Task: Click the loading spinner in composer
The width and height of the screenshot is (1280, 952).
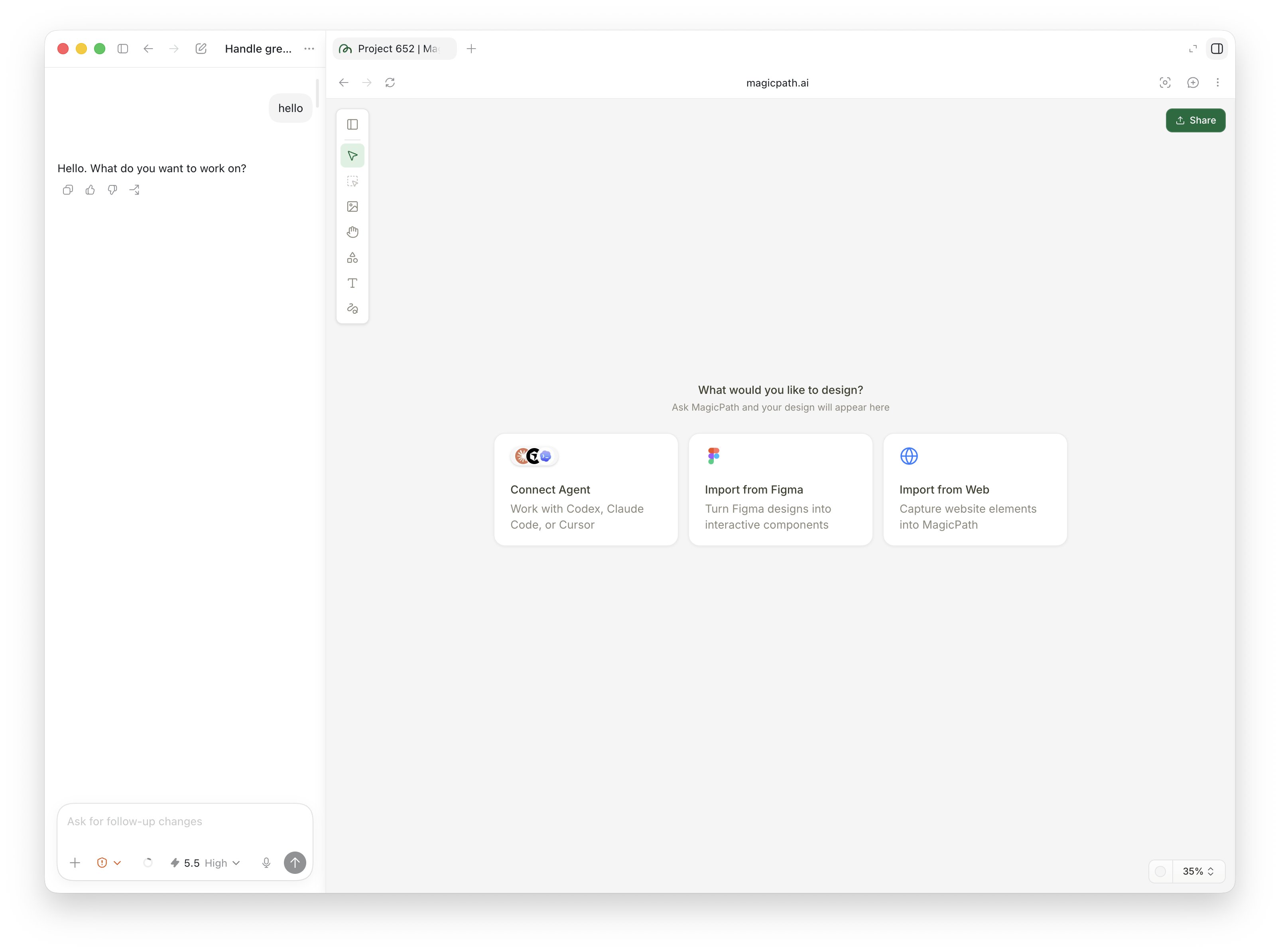Action: [148, 863]
